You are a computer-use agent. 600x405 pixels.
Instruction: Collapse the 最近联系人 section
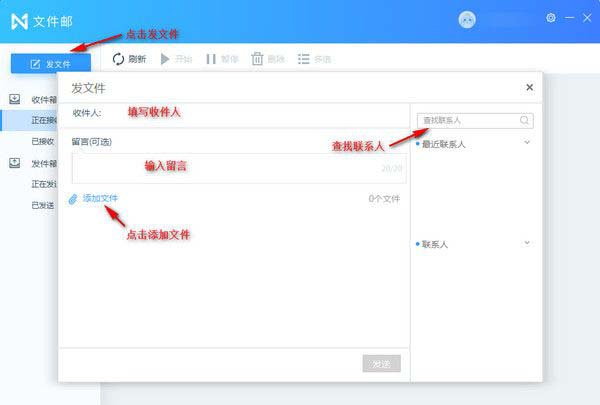click(527, 142)
